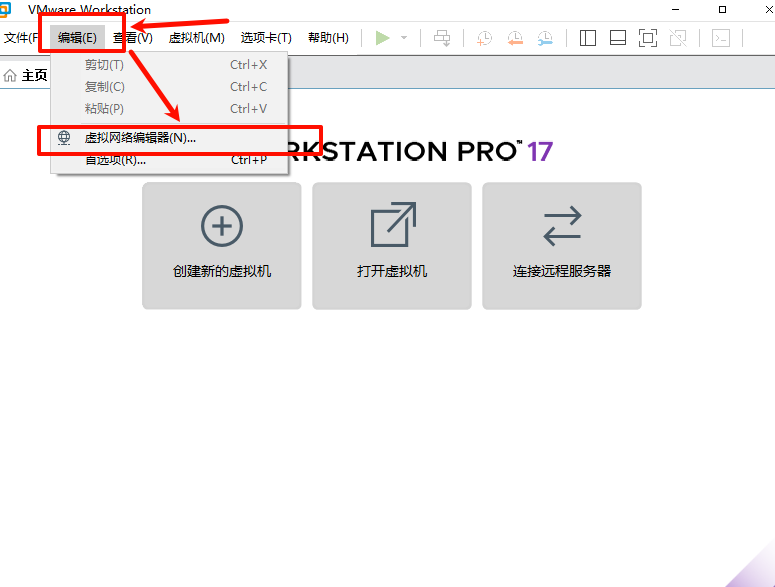Toggle the thumbnail bar view icon
The height and width of the screenshot is (587, 775).
tap(618, 38)
